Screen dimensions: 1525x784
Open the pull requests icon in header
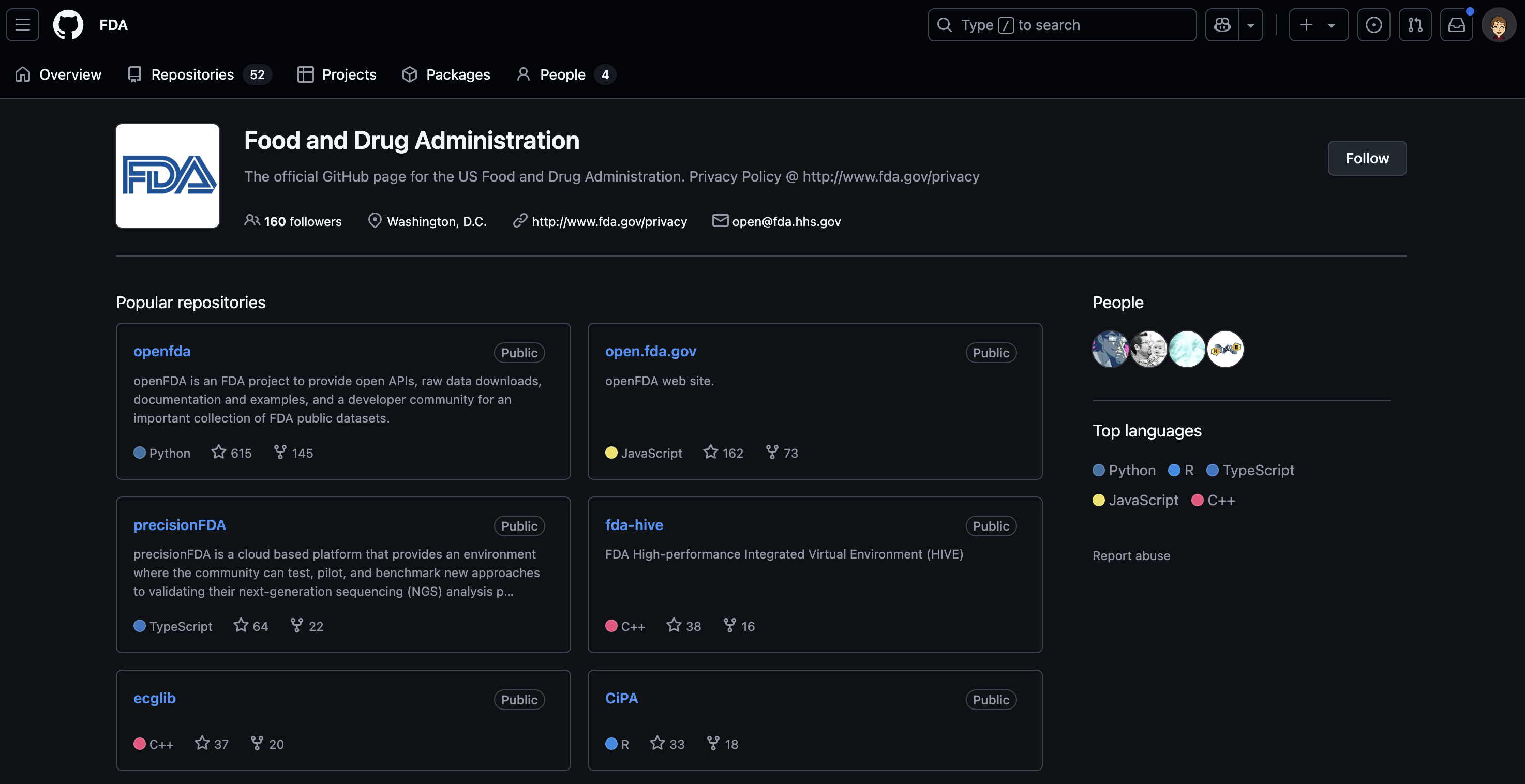pos(1415,25)
